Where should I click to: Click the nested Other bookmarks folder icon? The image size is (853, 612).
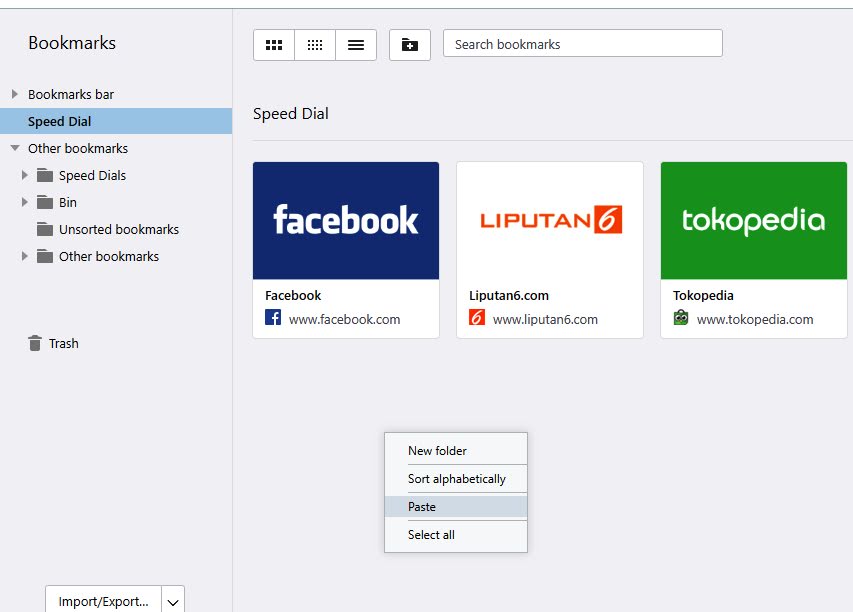tap(45, 256)
